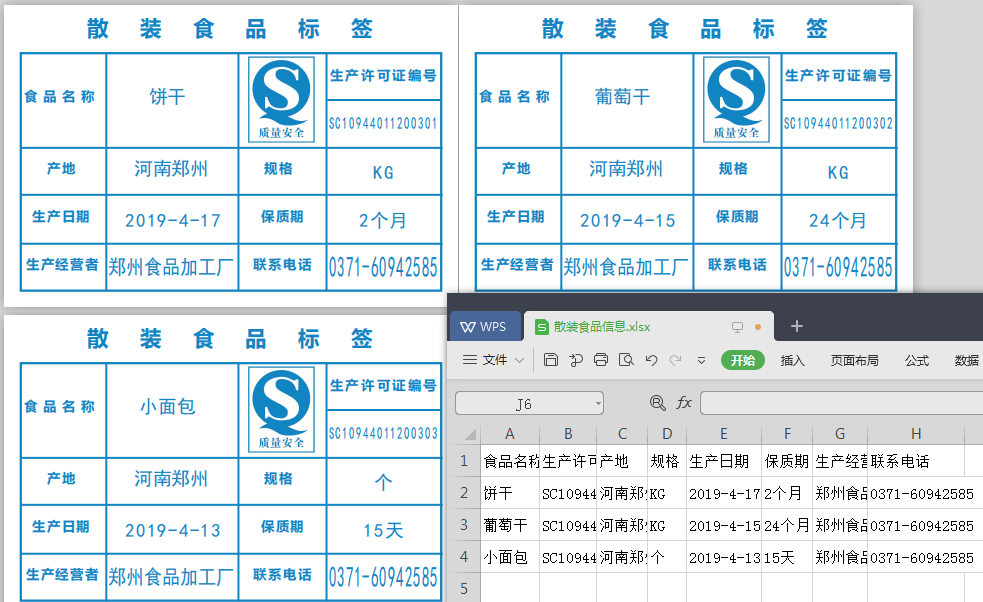Click the Export to PDF icon
The height and width of the screenshot is (602, 983).
(575, 361)
